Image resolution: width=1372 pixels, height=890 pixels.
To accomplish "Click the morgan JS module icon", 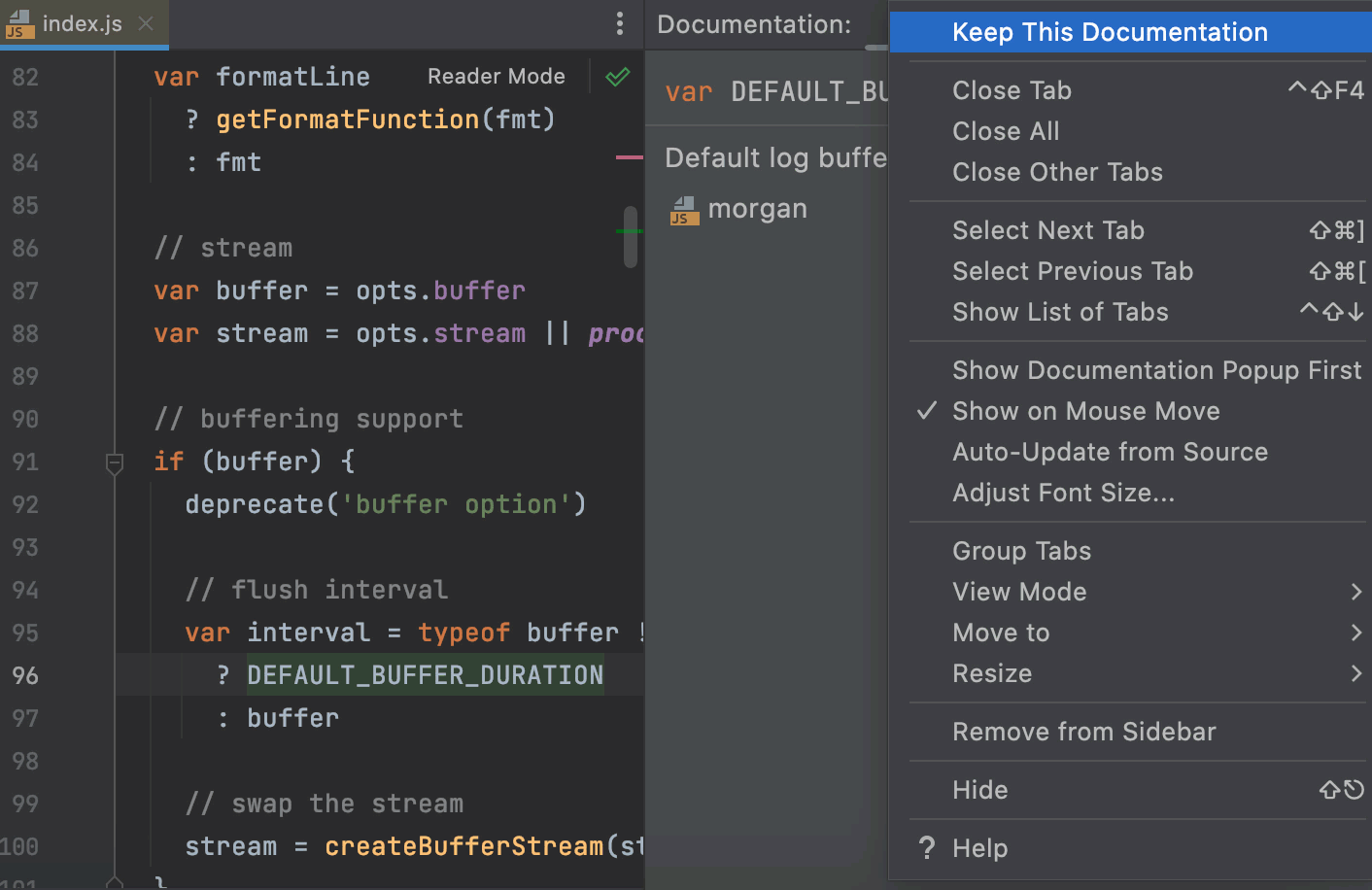I will [x=684, y=210].
